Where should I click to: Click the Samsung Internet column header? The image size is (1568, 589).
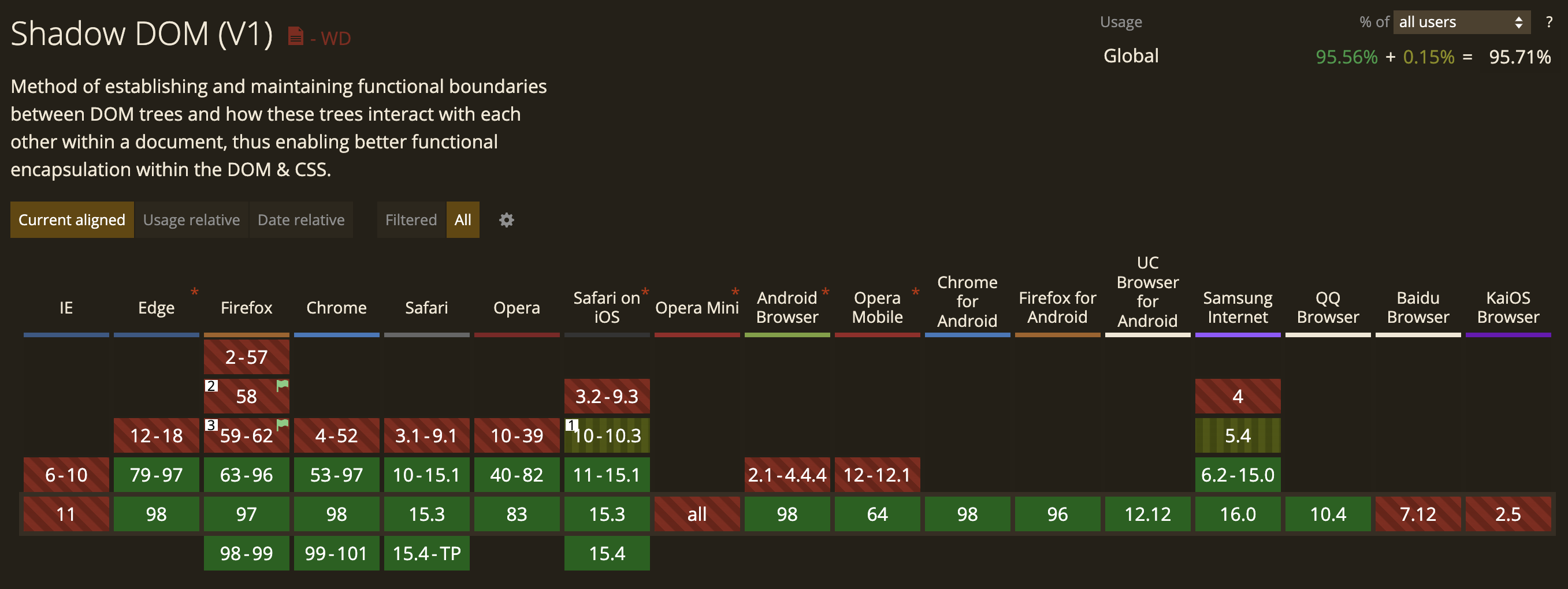point(1238,307)
